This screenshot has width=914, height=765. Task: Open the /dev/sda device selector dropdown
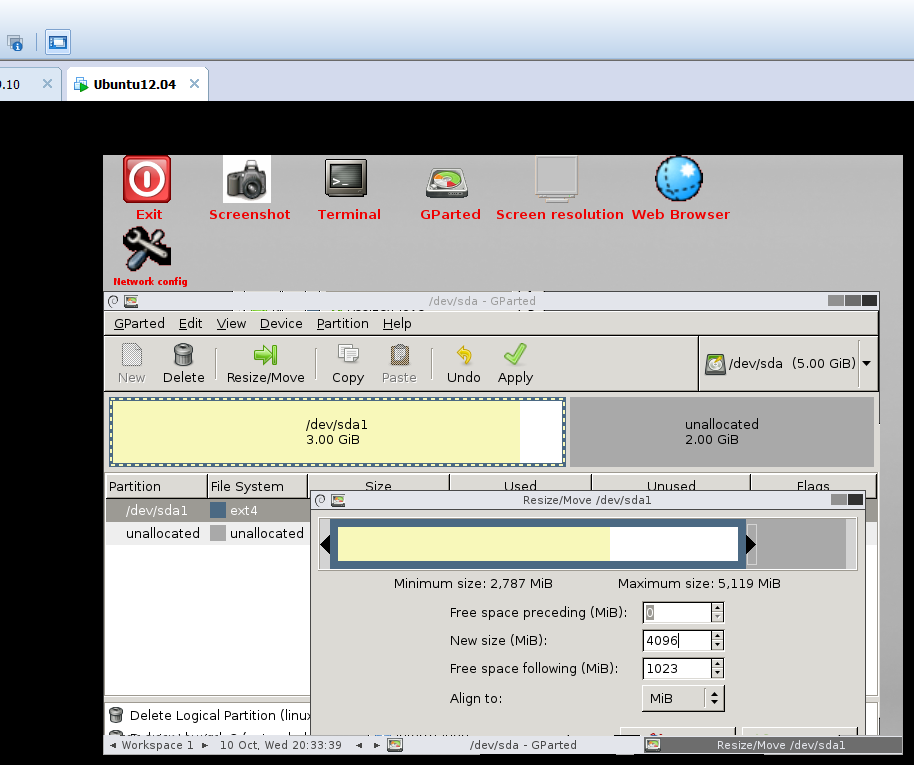pyautogui.click(x=865, y=363)
